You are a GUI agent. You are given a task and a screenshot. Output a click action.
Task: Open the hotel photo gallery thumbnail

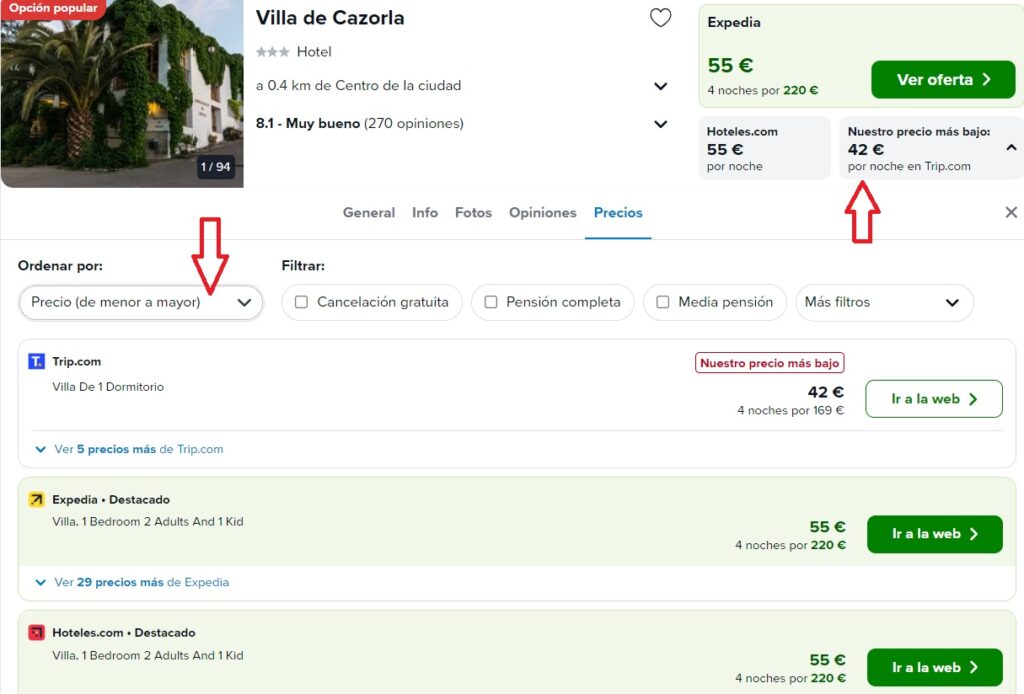(122, 94)
